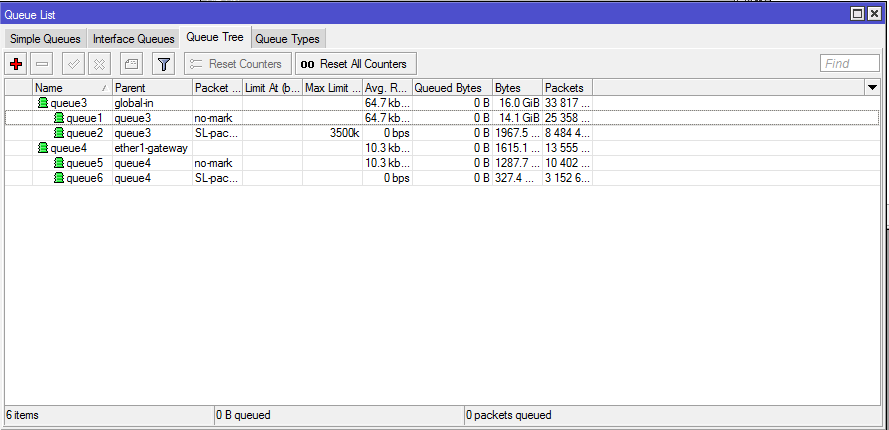Click the green icon of queue4

click(x=43, y=149)
